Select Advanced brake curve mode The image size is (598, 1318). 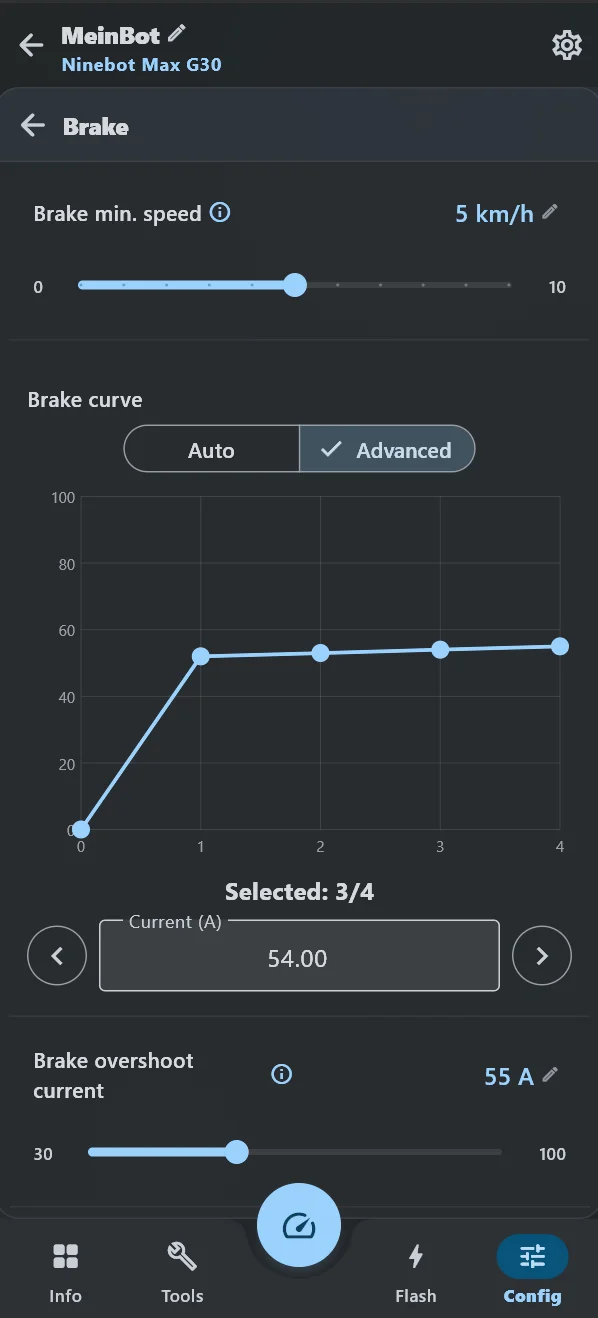(387, 450)
